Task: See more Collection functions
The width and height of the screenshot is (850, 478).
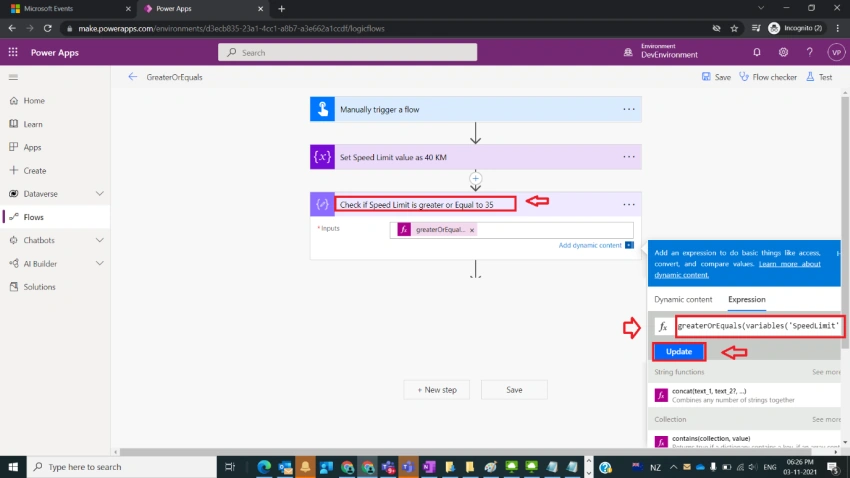Action: (x=826, y=419)
